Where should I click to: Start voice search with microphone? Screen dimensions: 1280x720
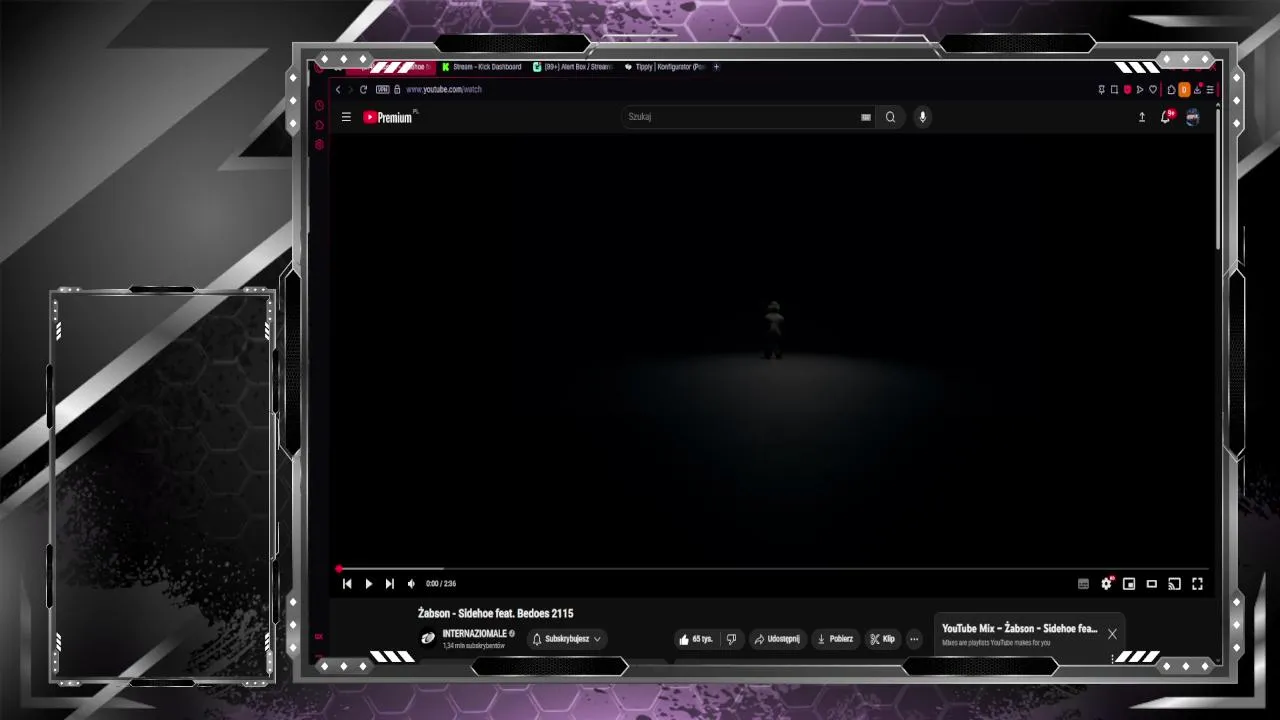coord(922,117)
